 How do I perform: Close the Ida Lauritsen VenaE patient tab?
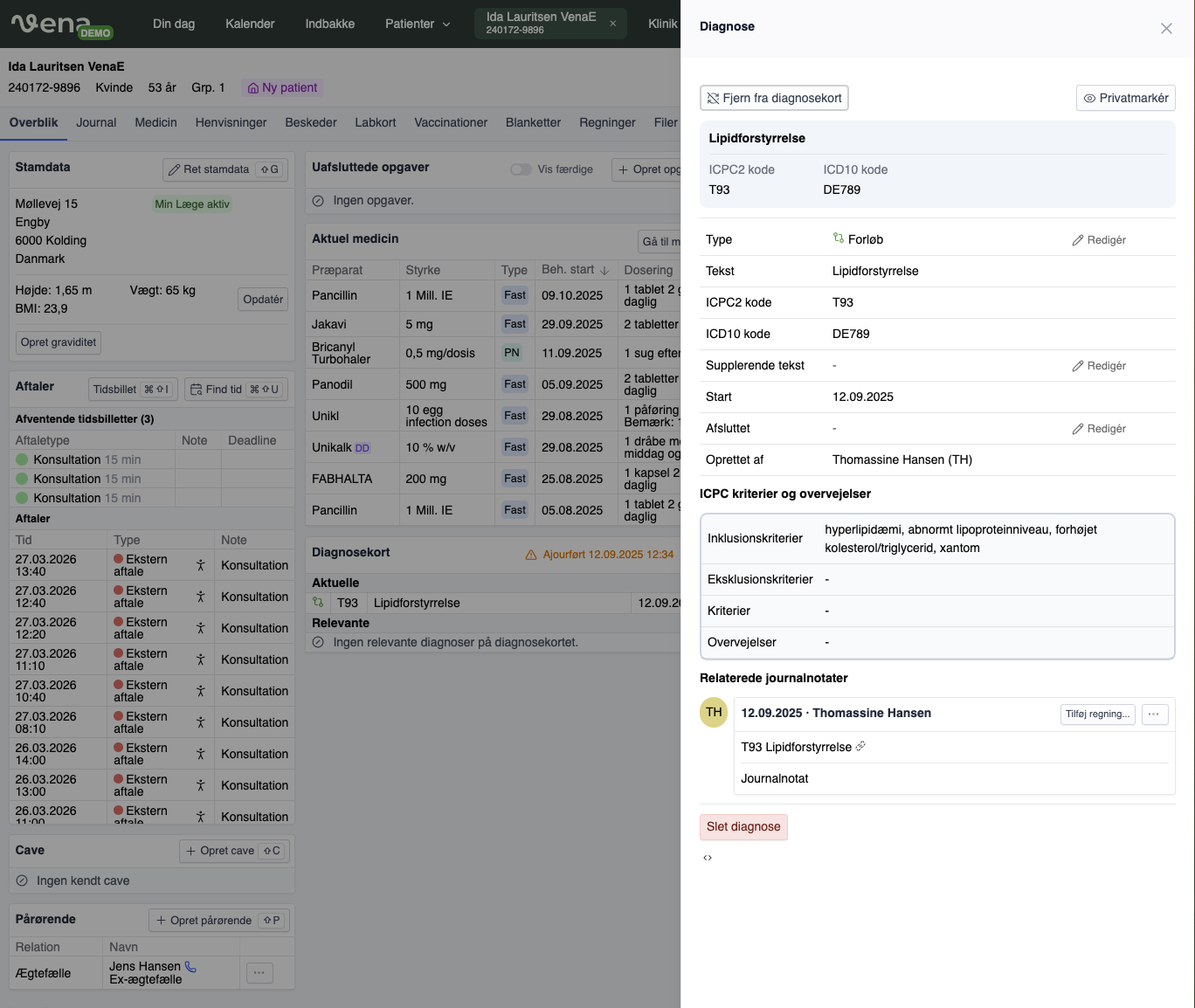[612, 24]
